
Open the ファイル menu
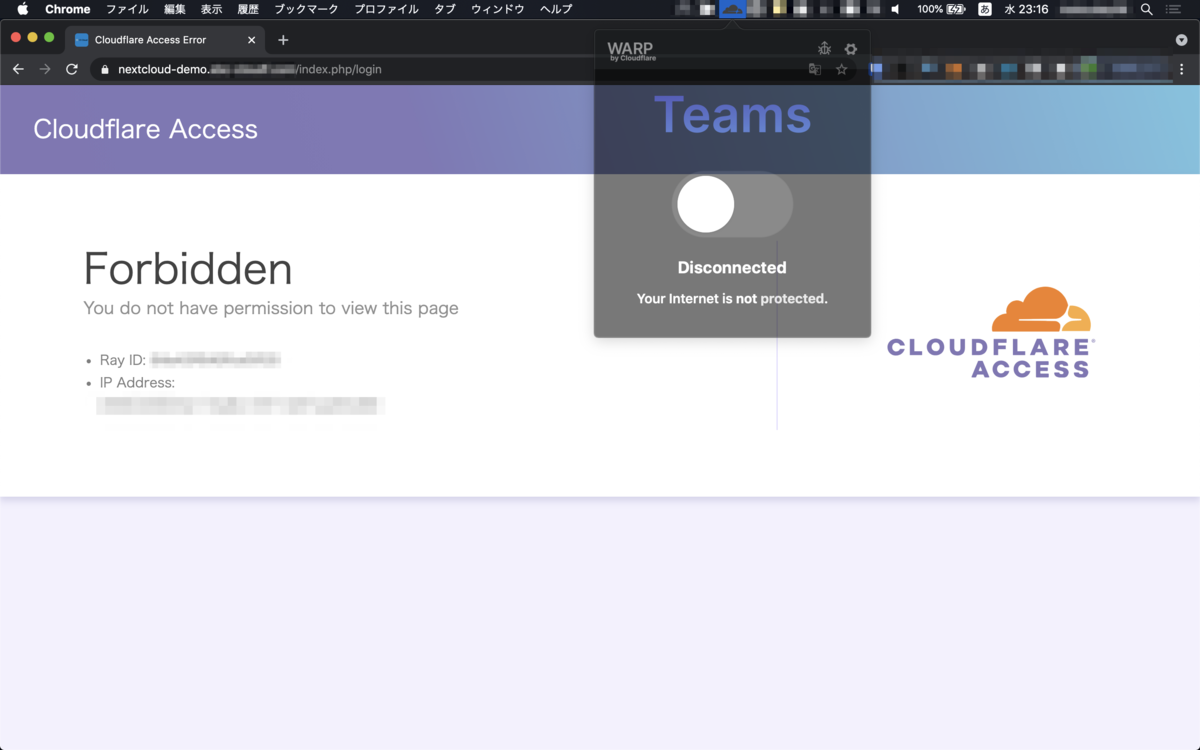(127, 9)
